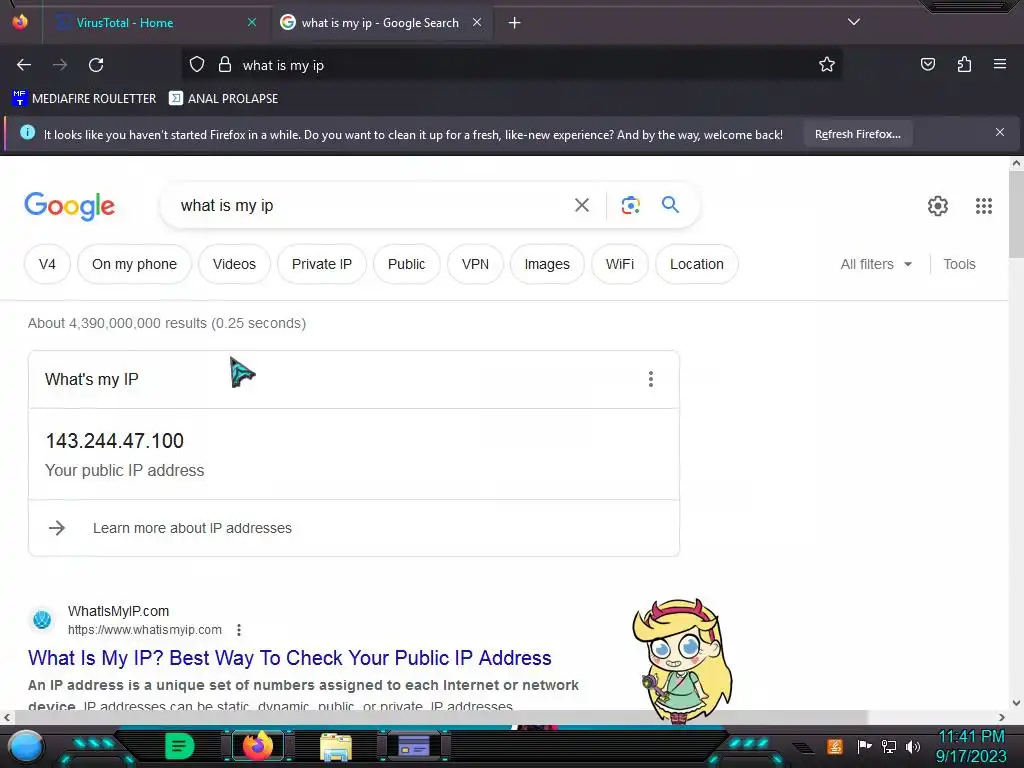
Task: Click the network tray icon
Action: pyautogui.click(x=889, y=746)
